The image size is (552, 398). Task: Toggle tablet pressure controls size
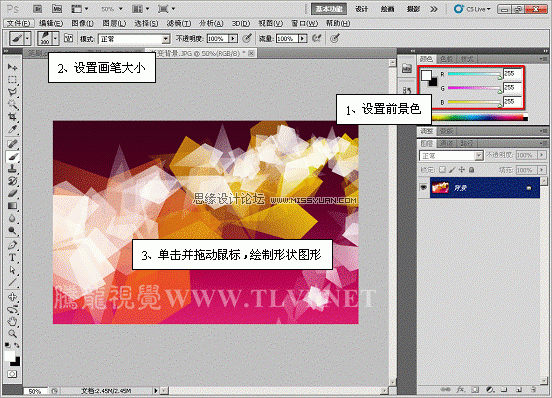coord(335,38)
